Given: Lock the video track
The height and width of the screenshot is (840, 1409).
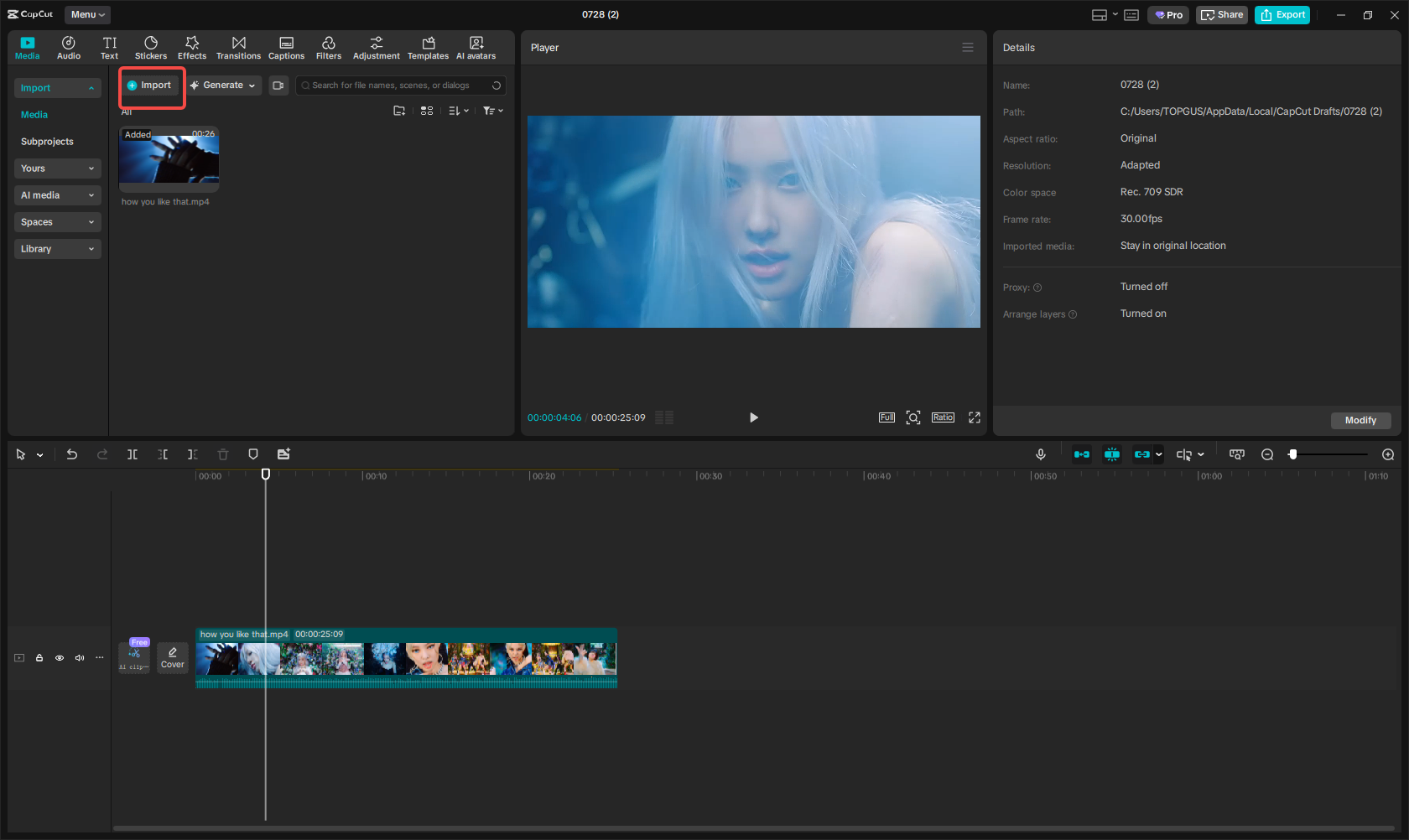Looking at the screenshot, I should coord(39,657).
